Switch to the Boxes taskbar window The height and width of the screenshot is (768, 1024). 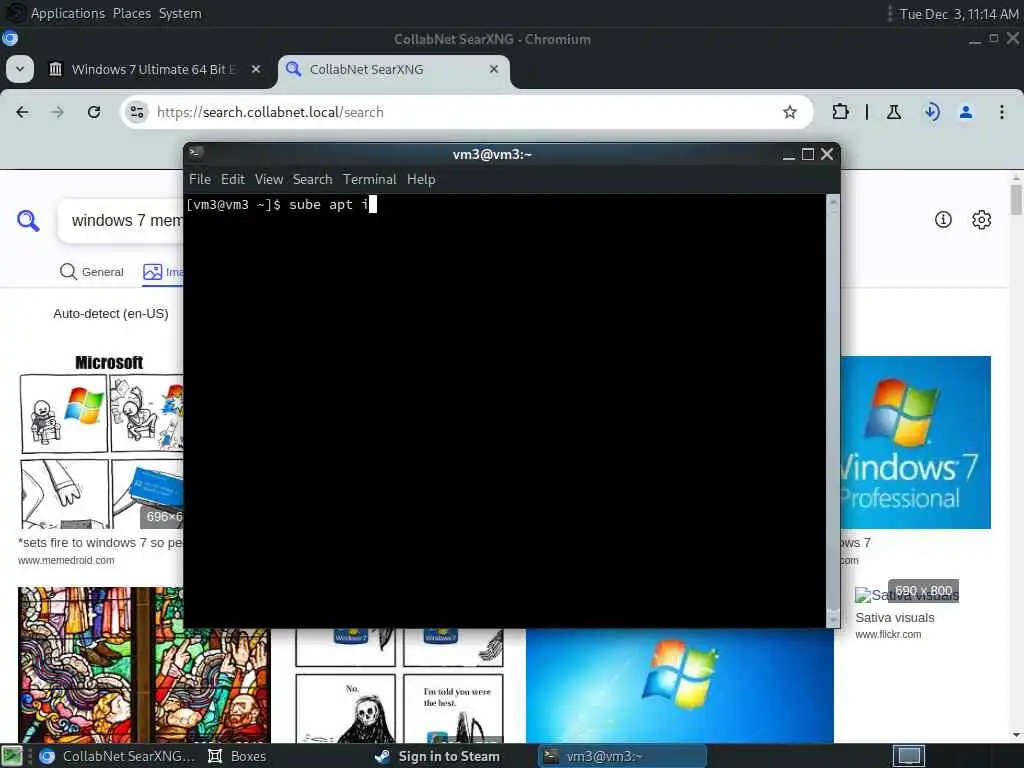[x=237, y=756]
